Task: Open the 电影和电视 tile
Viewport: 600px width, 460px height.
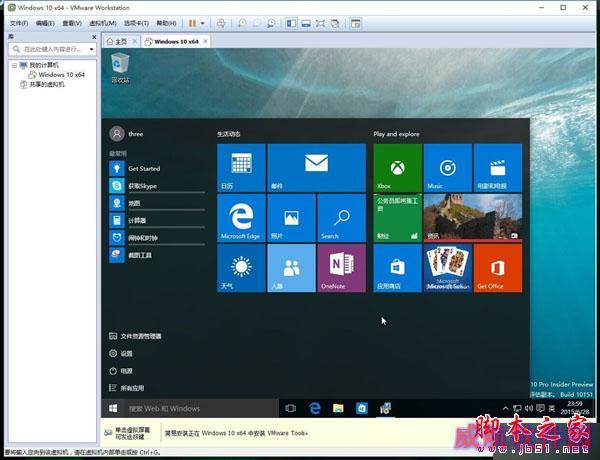Action: 498,168
